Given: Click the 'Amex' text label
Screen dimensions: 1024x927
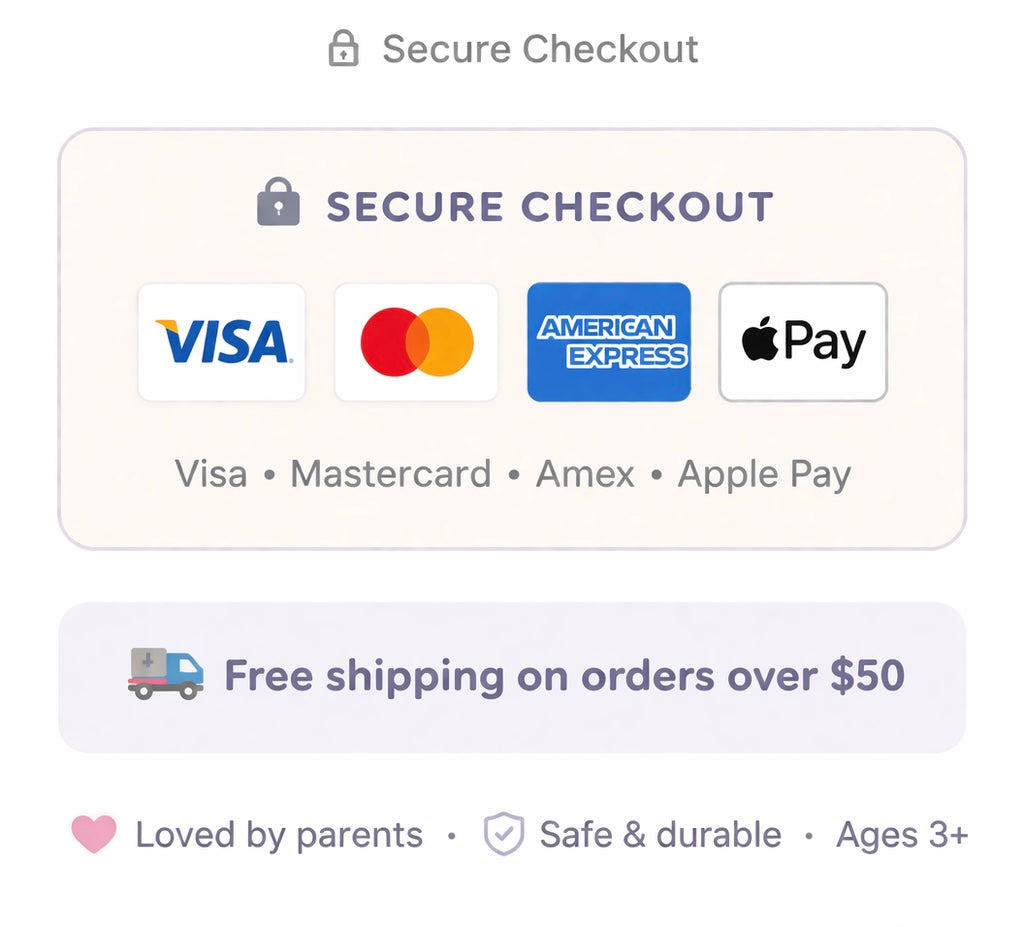Looking at the screenshot, I should (585, 473).
